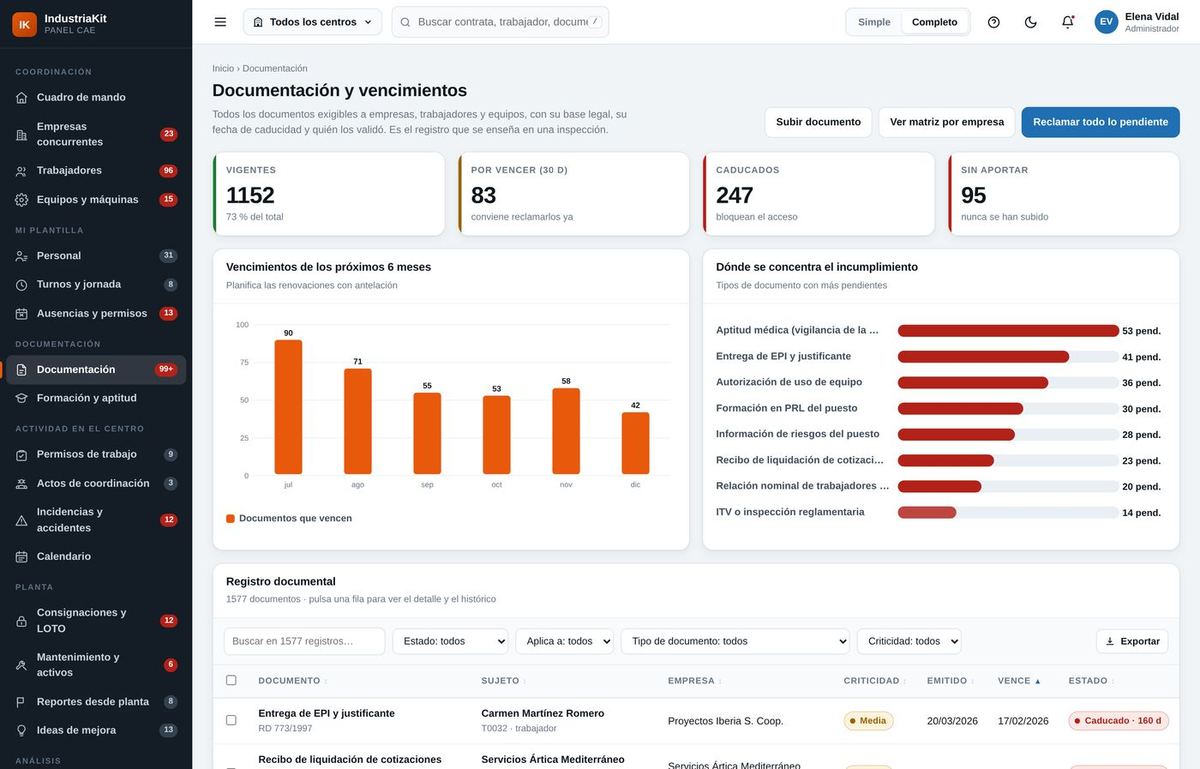The width and height of the screenshot is (1200, 769).
Task: Open the Calendario sidebar icon
Action: tap(22, 556)
